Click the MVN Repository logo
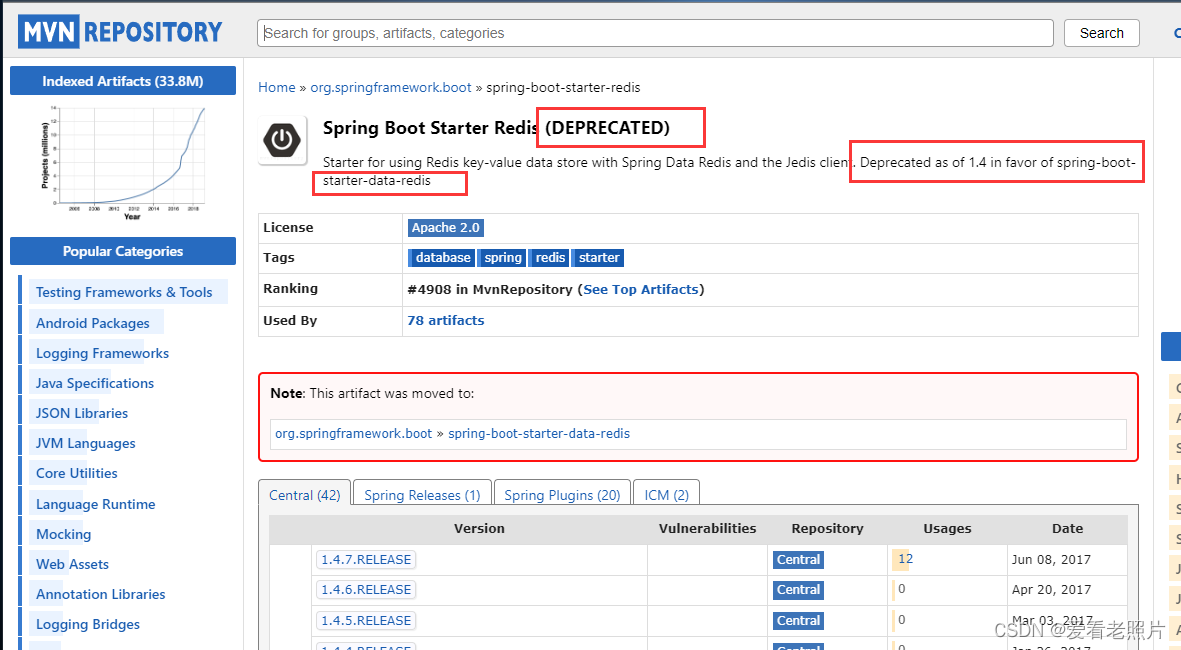 click(x=121, y=32)
